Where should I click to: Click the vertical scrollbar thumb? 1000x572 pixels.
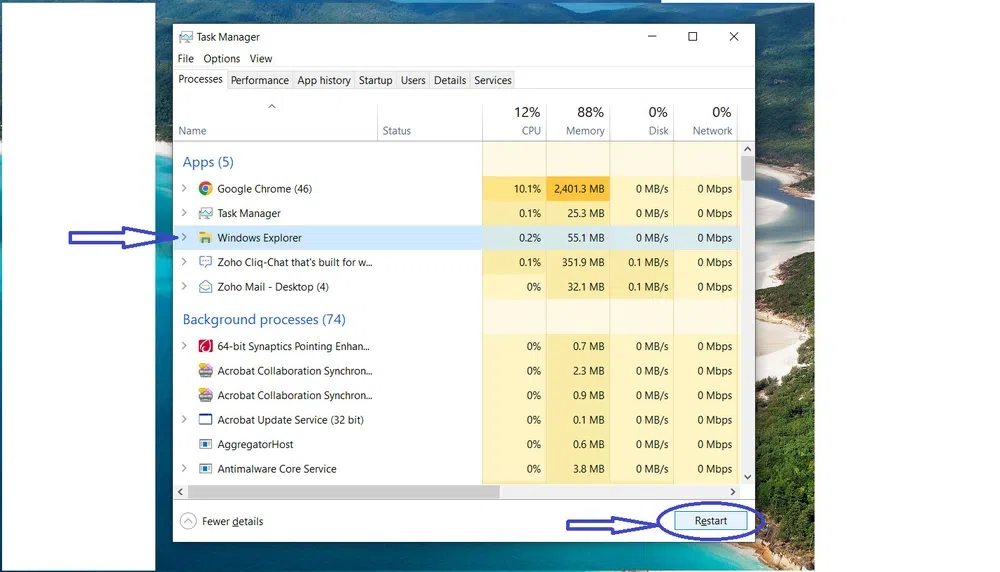point(747,168)
